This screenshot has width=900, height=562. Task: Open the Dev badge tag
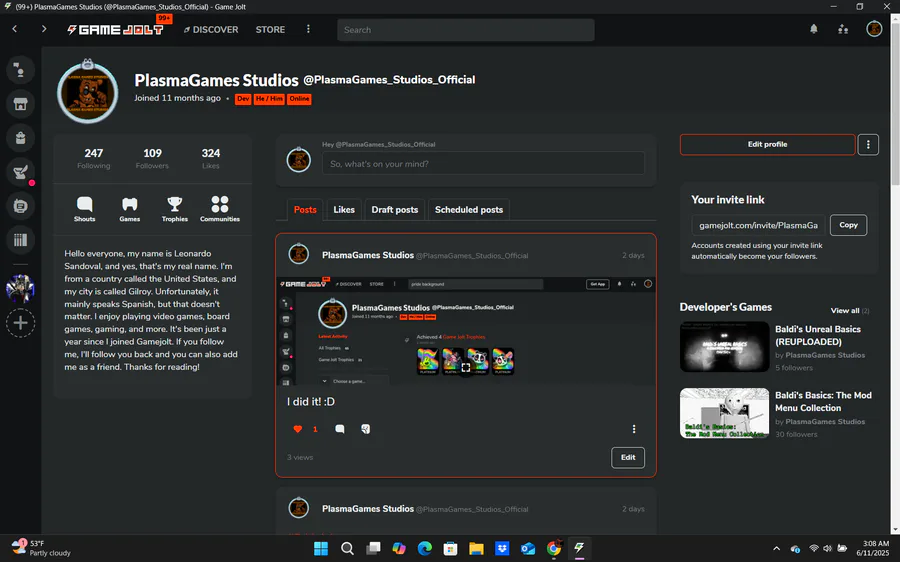[243, 99]
